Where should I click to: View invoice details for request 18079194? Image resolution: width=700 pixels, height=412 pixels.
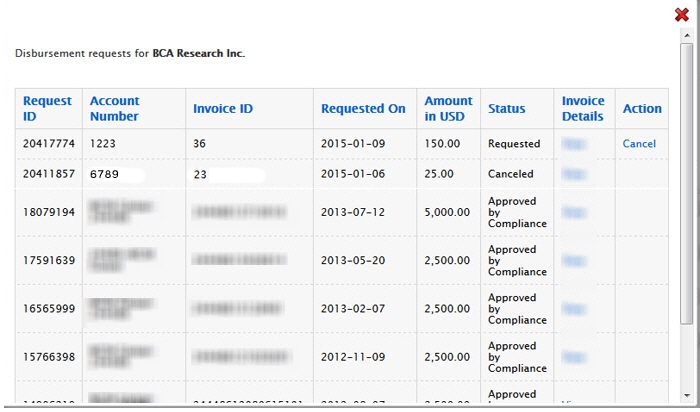[573, 212]
